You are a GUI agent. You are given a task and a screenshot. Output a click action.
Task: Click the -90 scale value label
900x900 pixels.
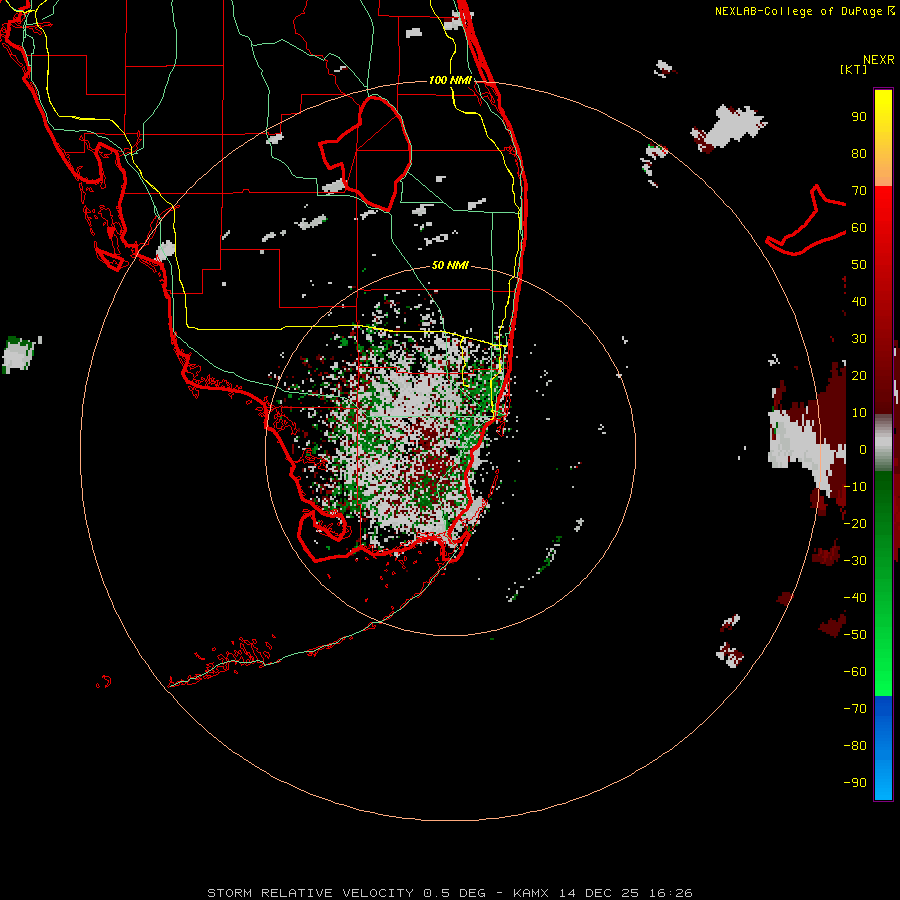[855, 783]
